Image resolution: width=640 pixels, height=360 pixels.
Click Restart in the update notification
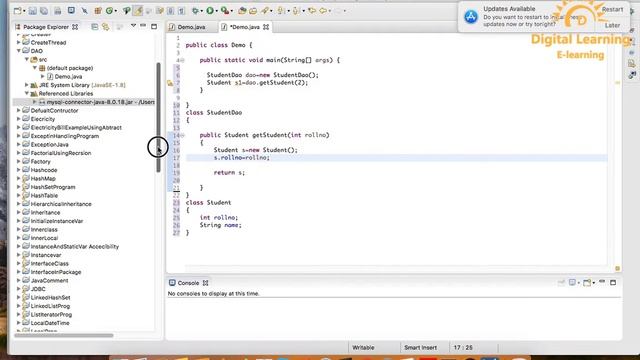(612, 9)
